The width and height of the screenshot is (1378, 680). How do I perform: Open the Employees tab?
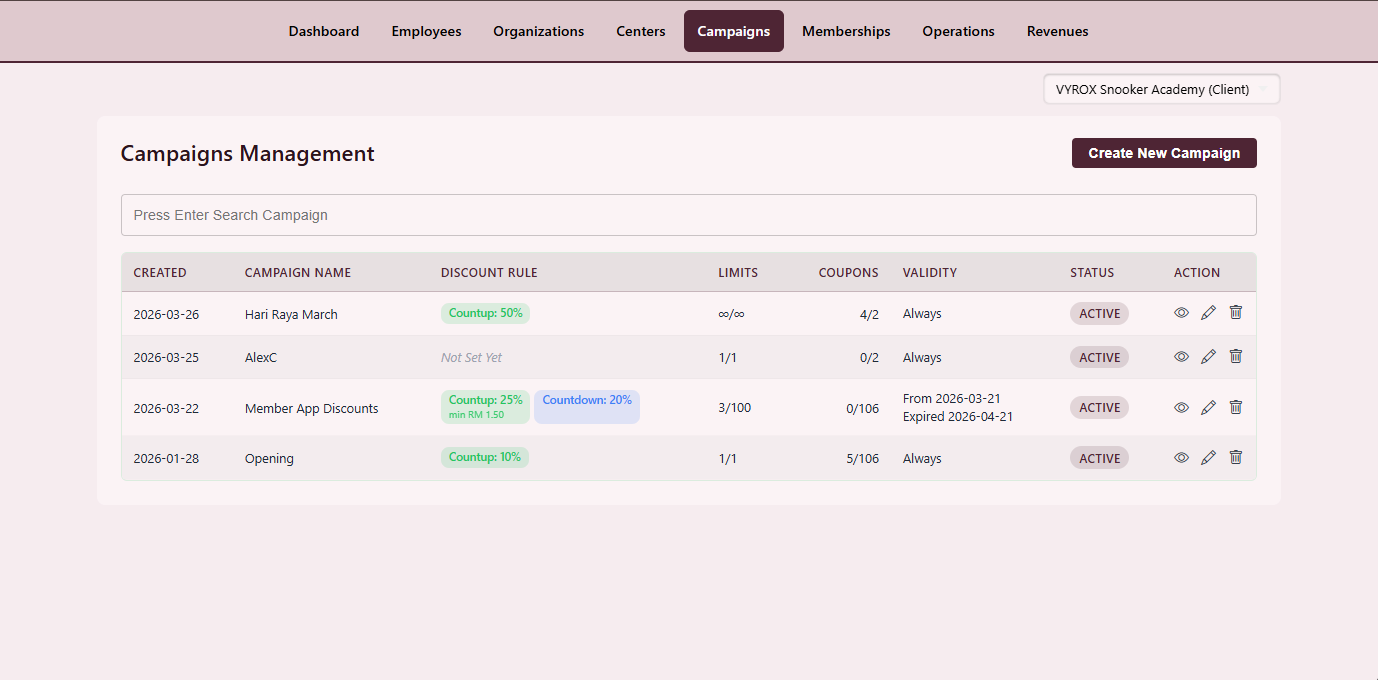click(426, 31)
